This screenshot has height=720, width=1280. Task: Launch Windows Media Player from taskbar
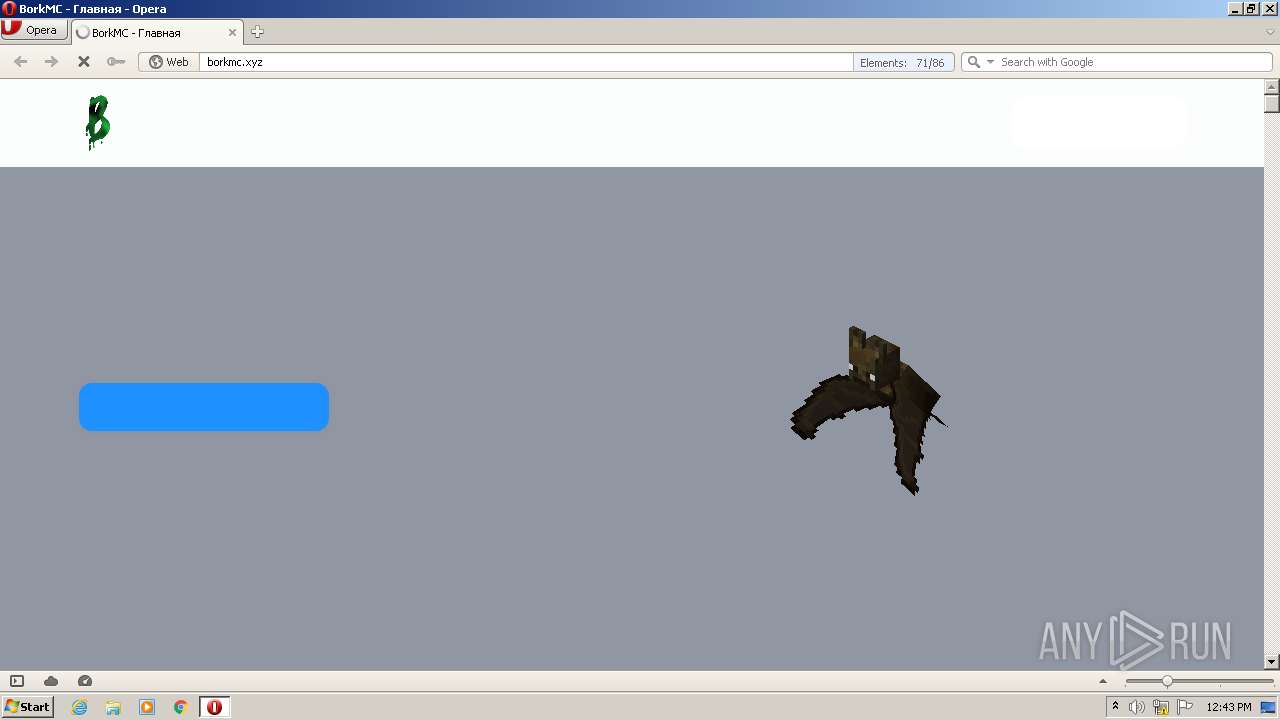pos(147,707)
